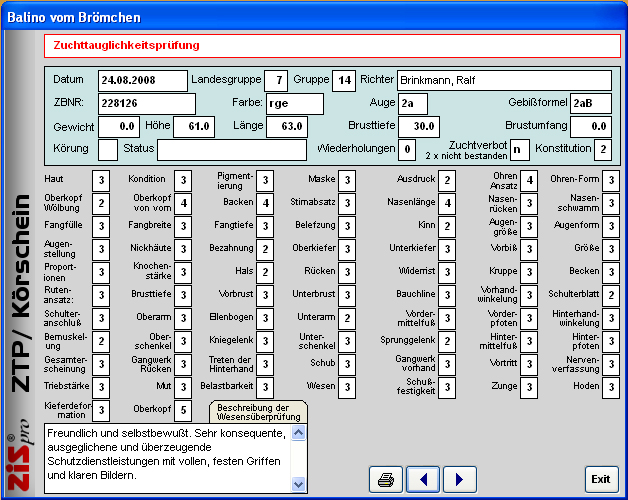Open the Beschreibung der Wesensüberprüfung tab
This screenshot has height=500, width=628.
257,413
